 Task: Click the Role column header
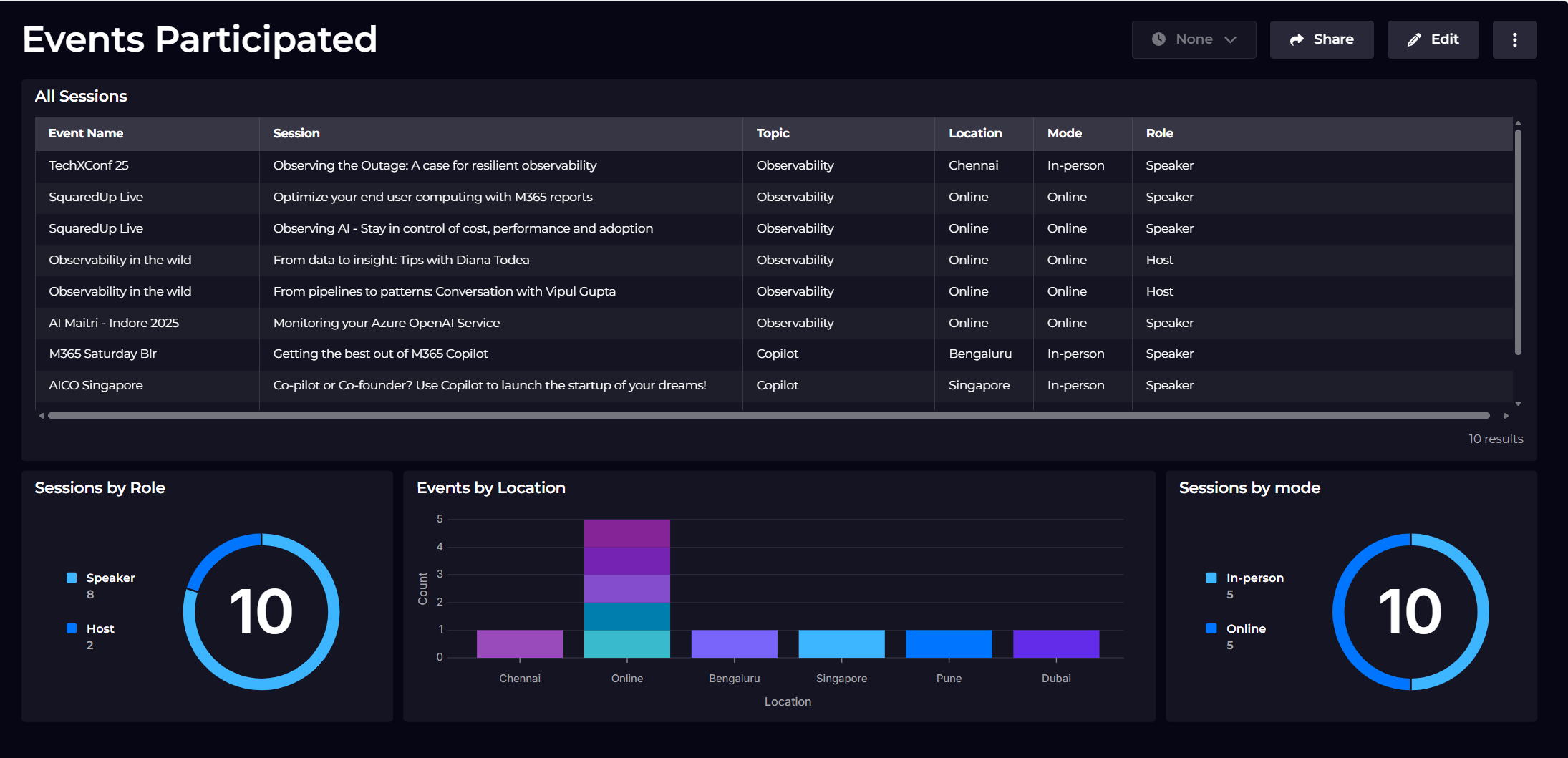(1159, 133)
